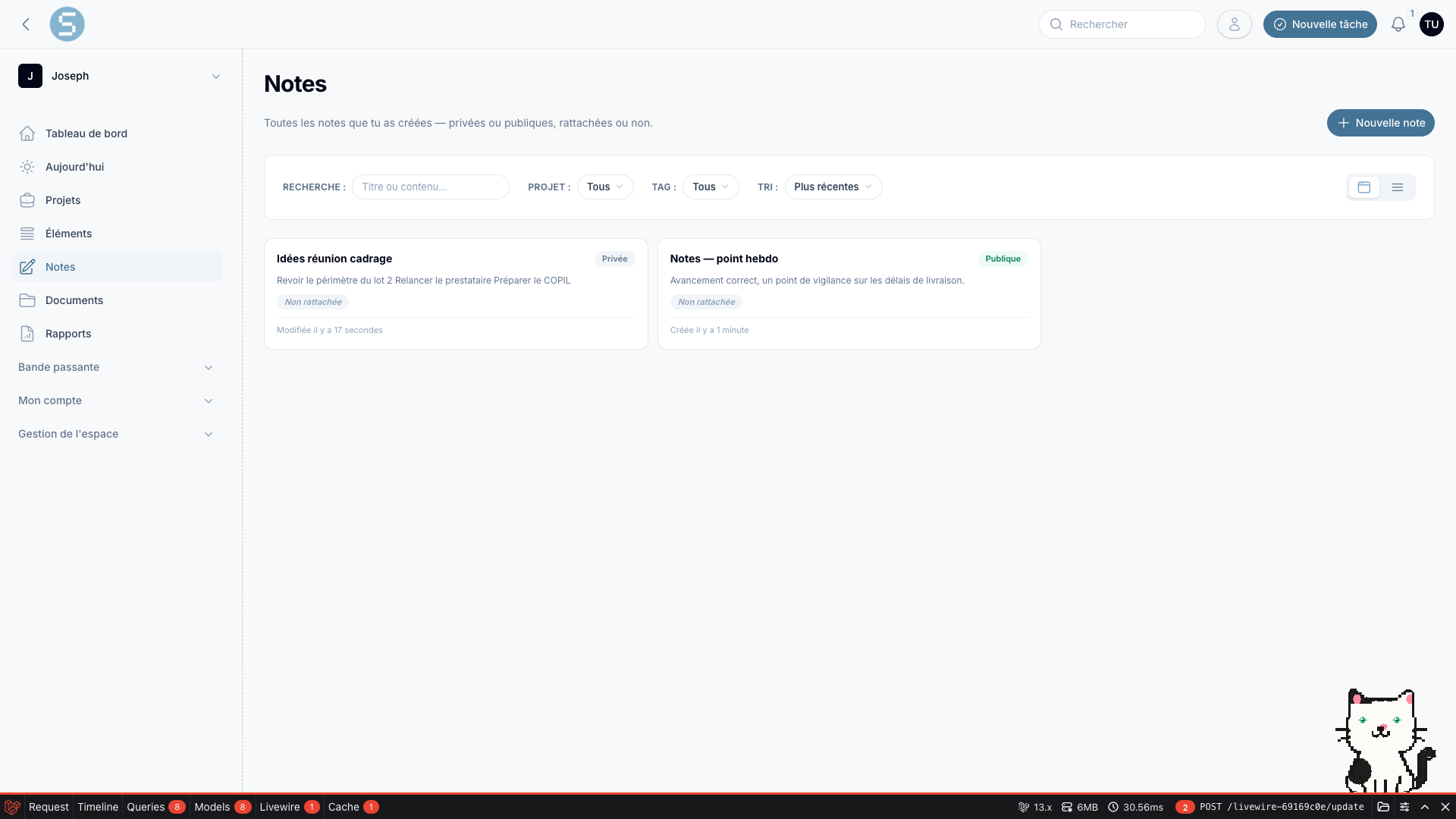Viewport: 1456px width, 819px height.
Task: Open the Notes — point hebdo note
Action: (849, 294)
